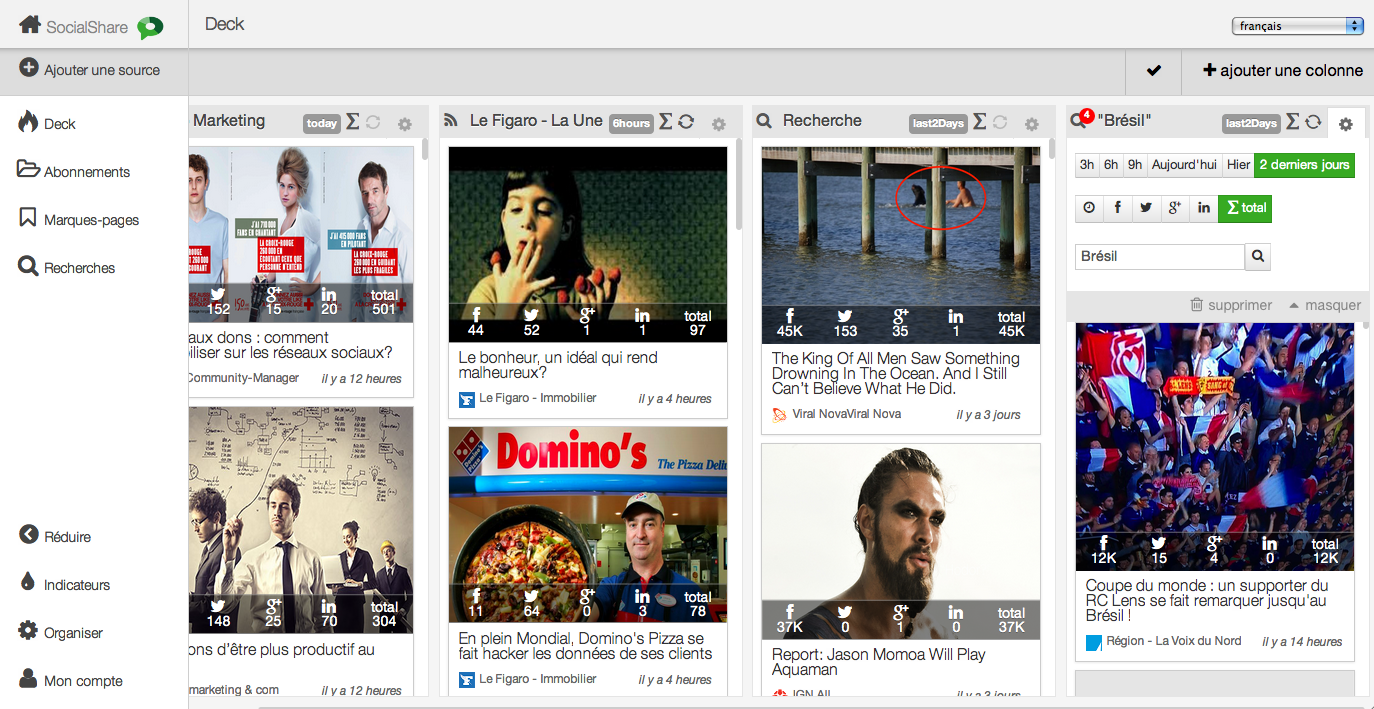Open the last2Days badge in "Brésil" column
This screenshot has width=1374, height=709.
(1251, 124)
